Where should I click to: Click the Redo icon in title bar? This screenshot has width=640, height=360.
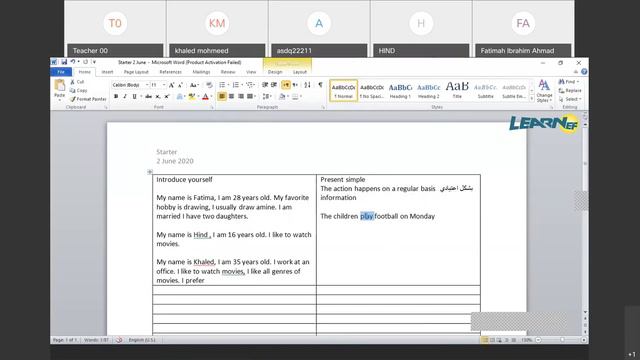[x=85, y=62]
